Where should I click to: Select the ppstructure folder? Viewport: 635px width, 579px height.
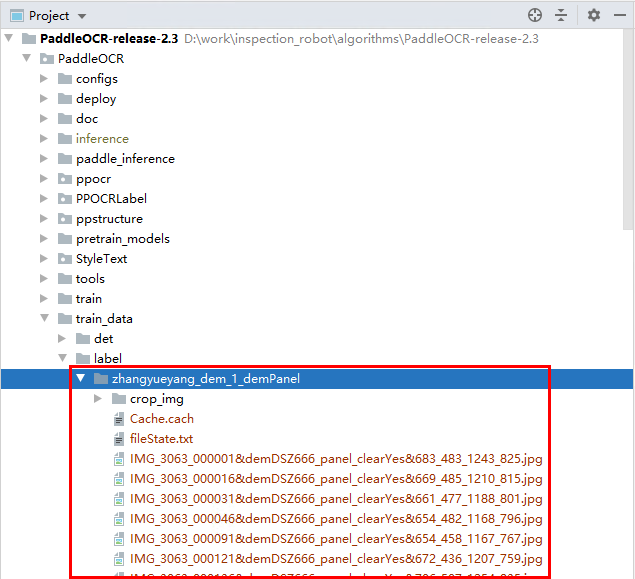click(108, 219)
